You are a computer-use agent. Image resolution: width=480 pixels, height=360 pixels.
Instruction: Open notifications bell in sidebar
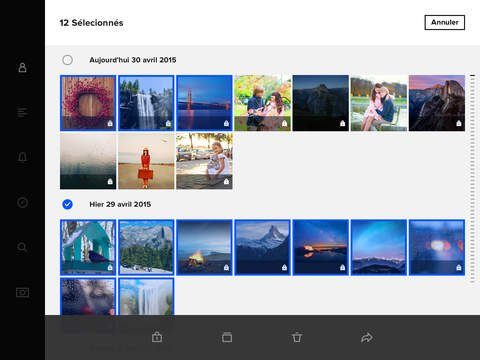point(22,157)
